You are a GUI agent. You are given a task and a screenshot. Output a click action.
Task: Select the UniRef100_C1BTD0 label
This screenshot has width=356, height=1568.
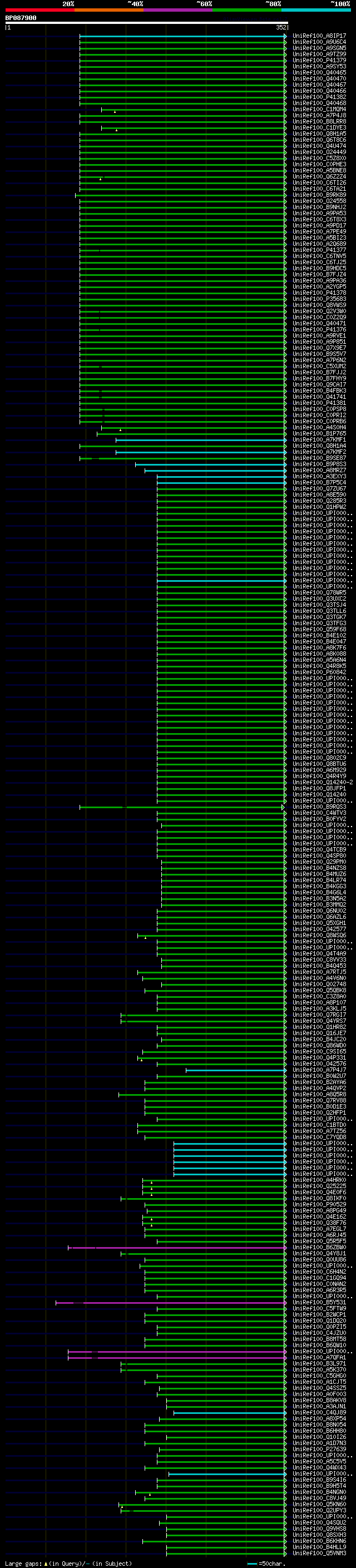point(319,1125)
